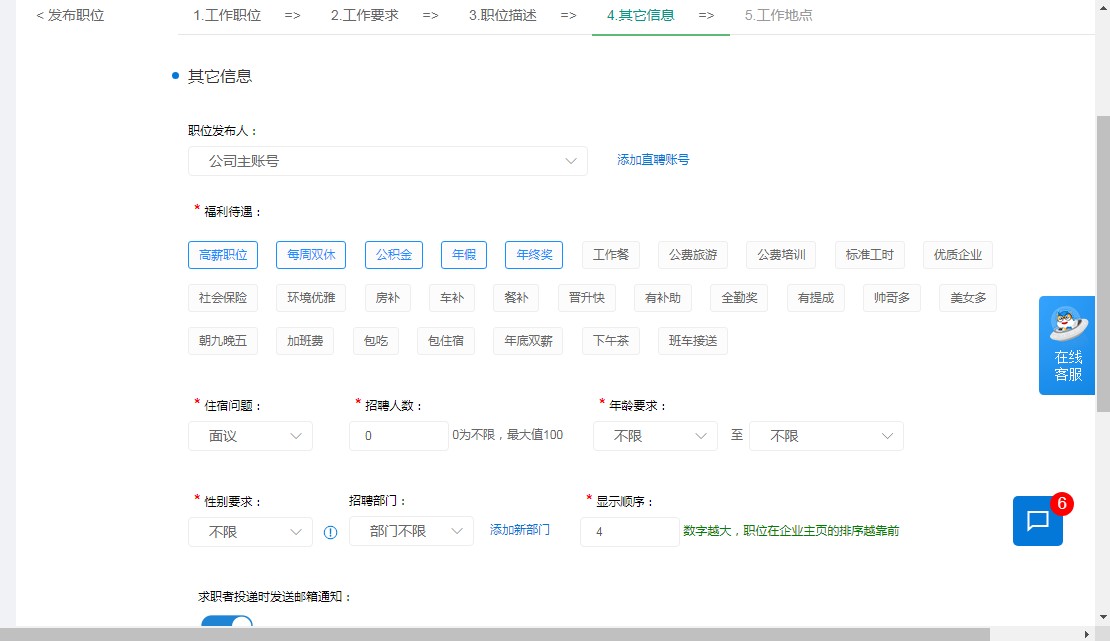Open the chat icon showing 6 unread messages
This screenshot has height=641, width=1110.
click(x=1037, y=521)
